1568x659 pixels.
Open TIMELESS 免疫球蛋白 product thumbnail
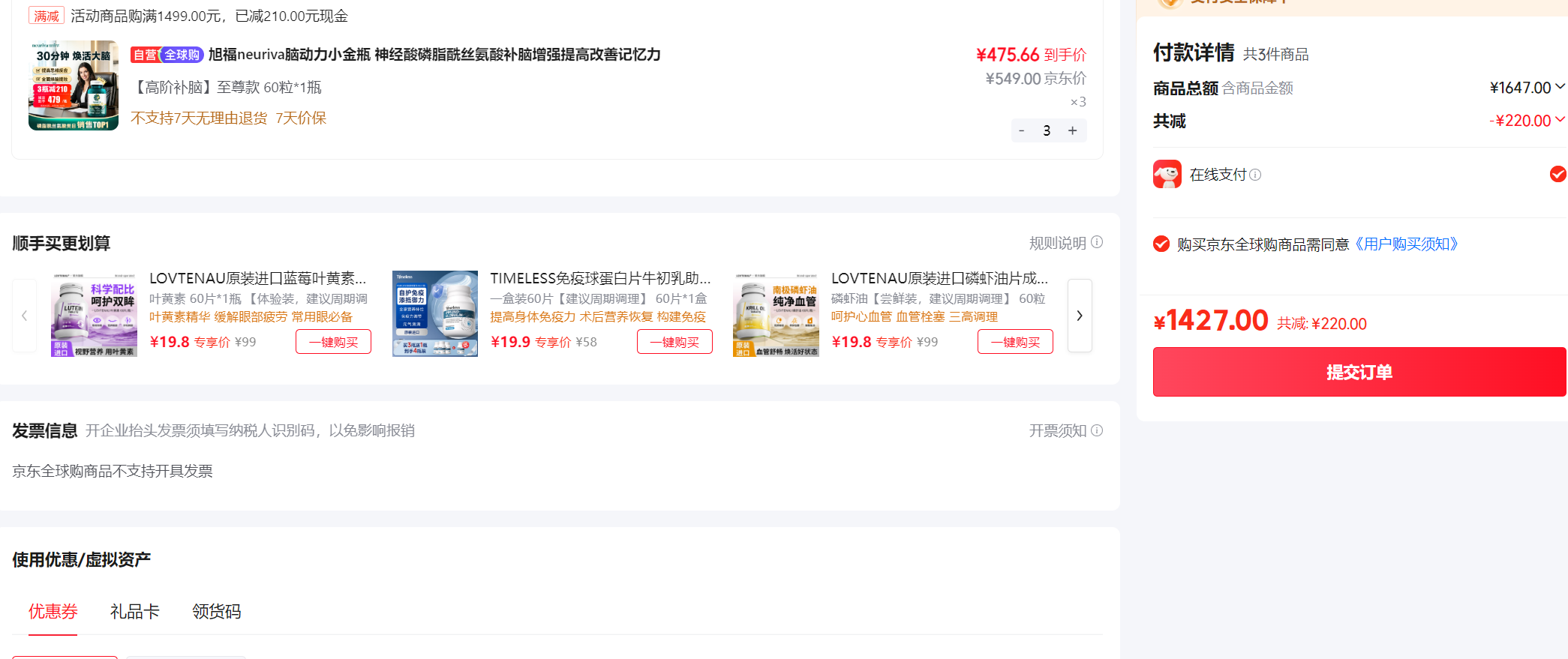pos(435,313)
